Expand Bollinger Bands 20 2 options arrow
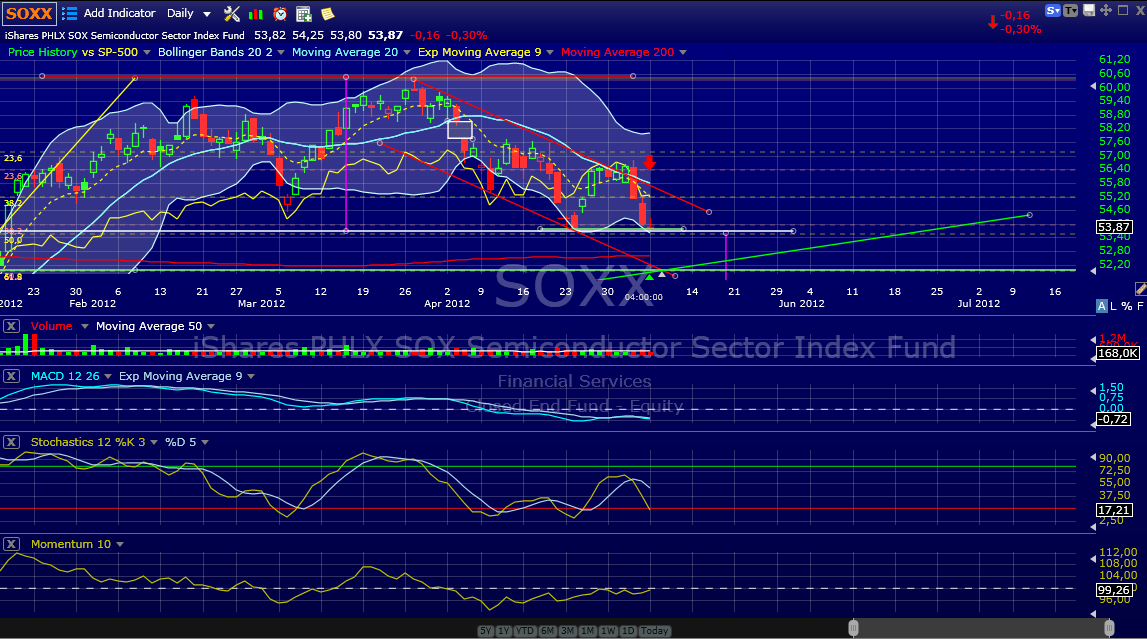Viewport: 1147px width, 639px height. point(281,53)
